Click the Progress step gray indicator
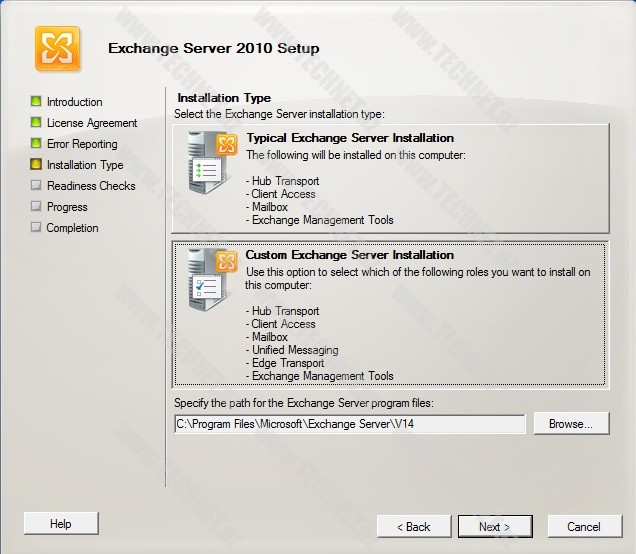The image size is (636, 554). [36, 207]
